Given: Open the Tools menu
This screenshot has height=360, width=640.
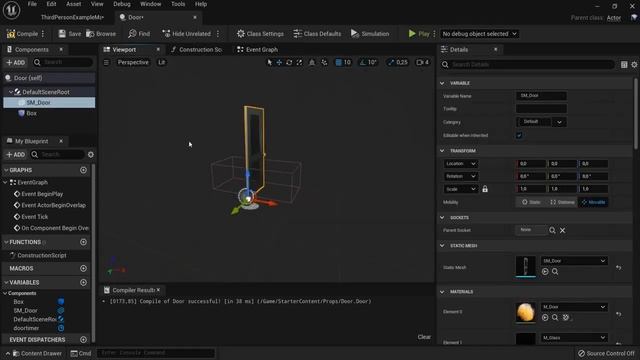Looking at the screenshot, I should (178, 4).
